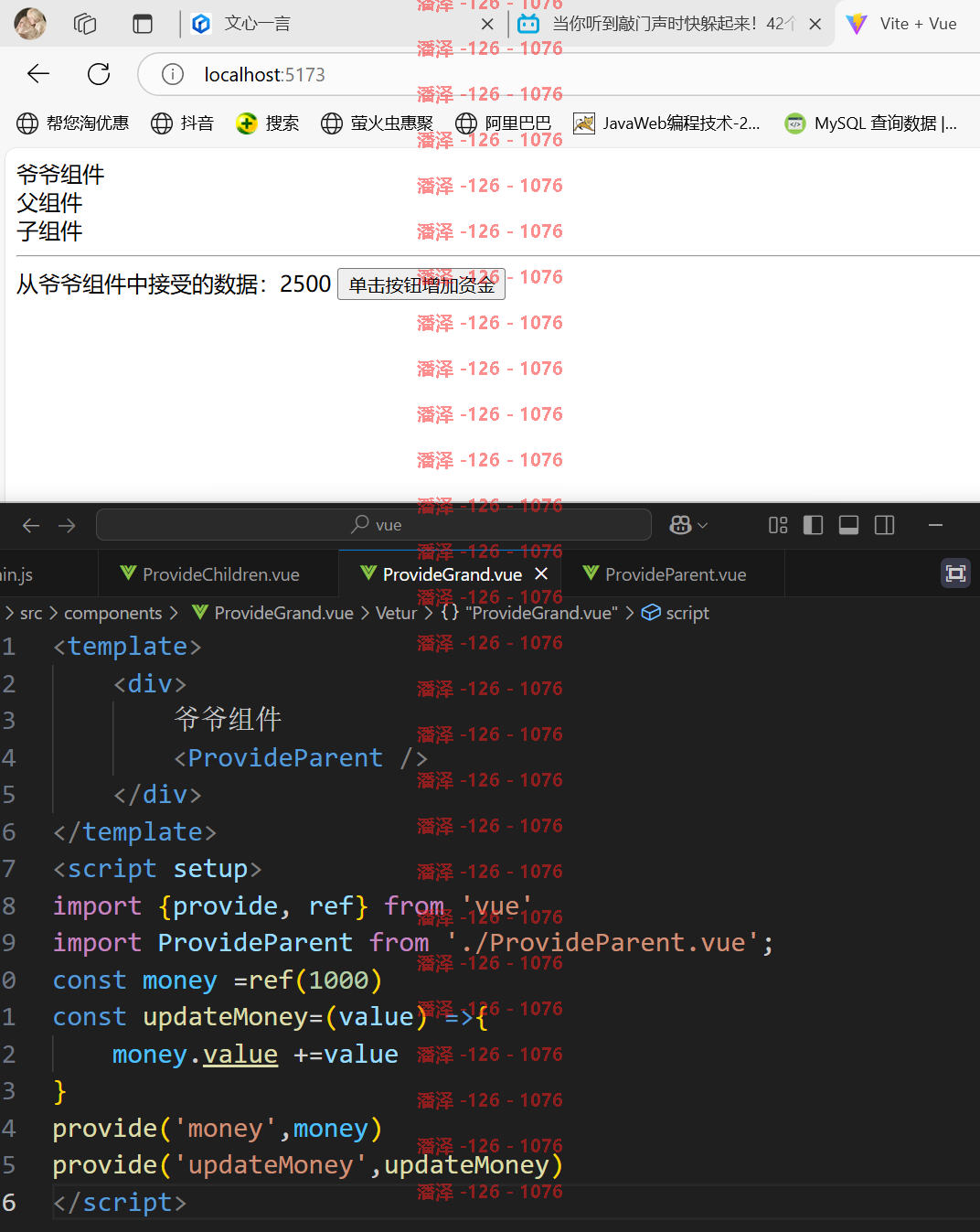Open the 阿里巴巴 bookmark
This screenshot has width=980, height=1232.
point(504,123)
